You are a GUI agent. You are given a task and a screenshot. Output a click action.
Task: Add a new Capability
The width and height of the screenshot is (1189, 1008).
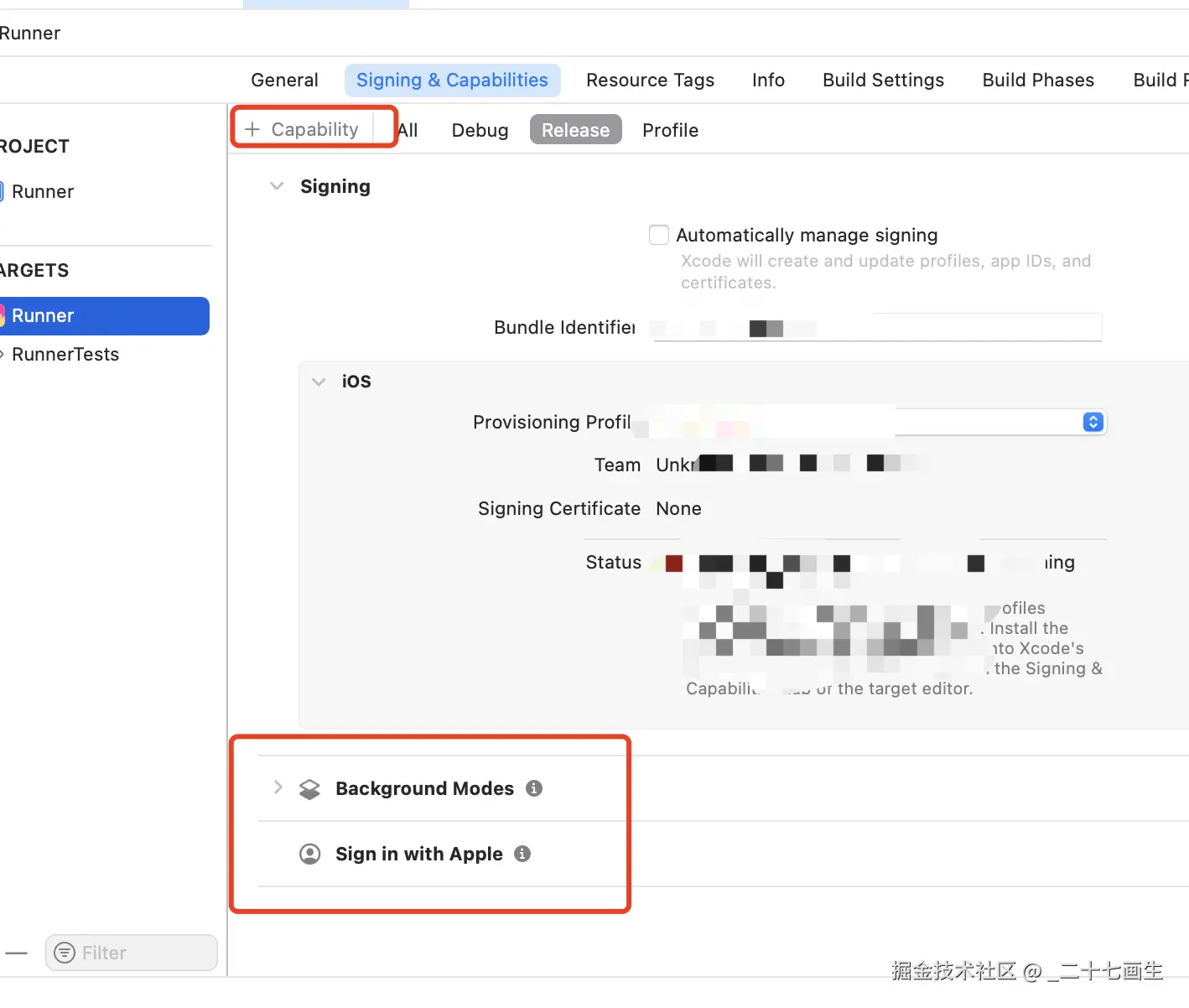click(303, 129)
